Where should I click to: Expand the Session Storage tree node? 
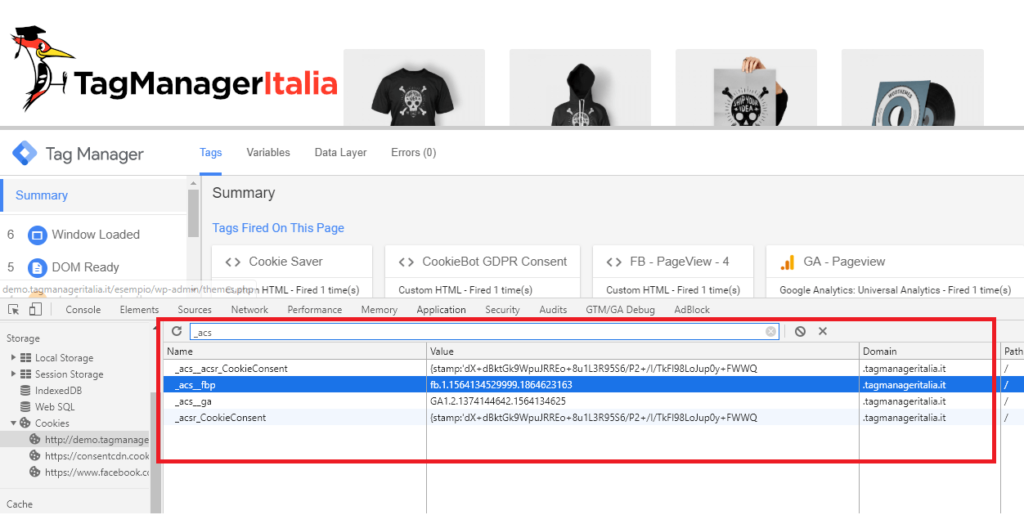13,373
